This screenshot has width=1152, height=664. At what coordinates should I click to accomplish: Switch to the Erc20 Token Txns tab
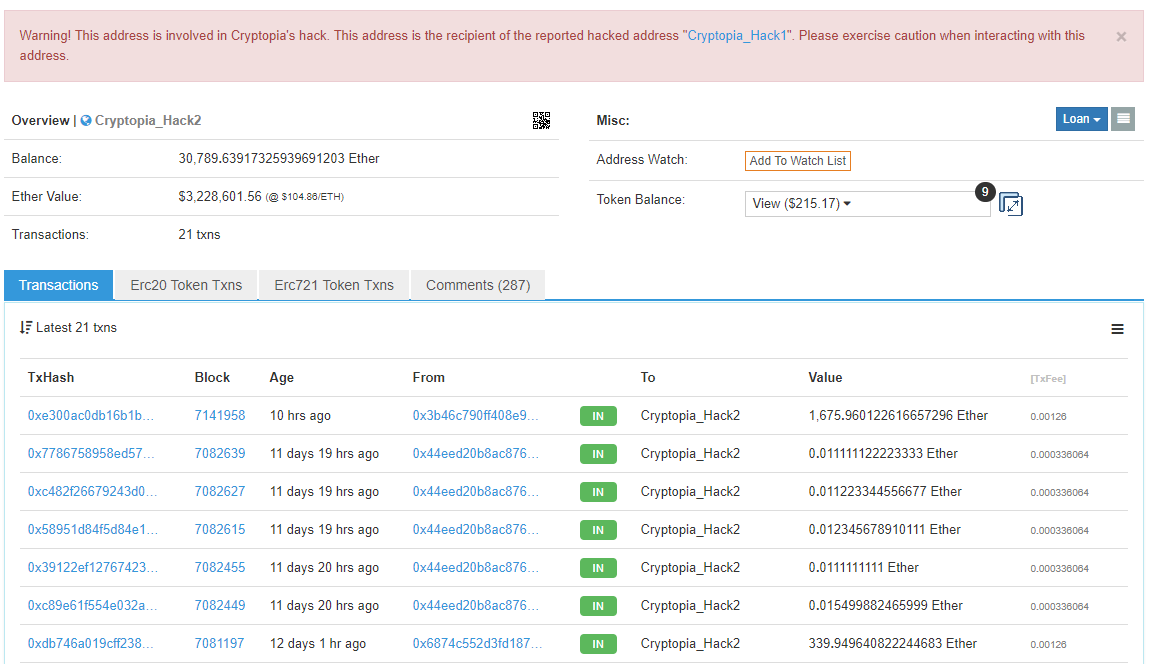pos(186,285)
